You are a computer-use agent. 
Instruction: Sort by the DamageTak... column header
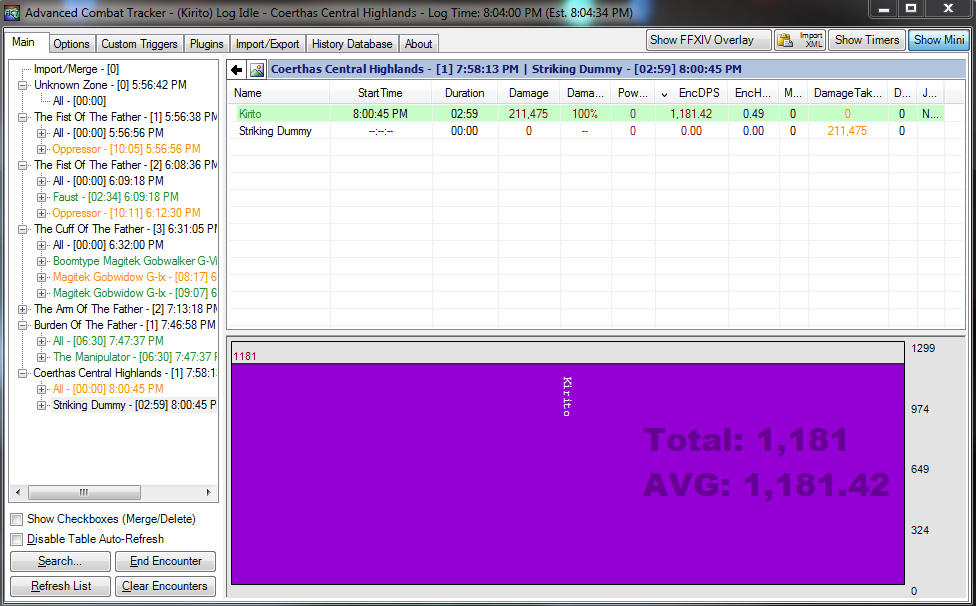coord(847,93)
